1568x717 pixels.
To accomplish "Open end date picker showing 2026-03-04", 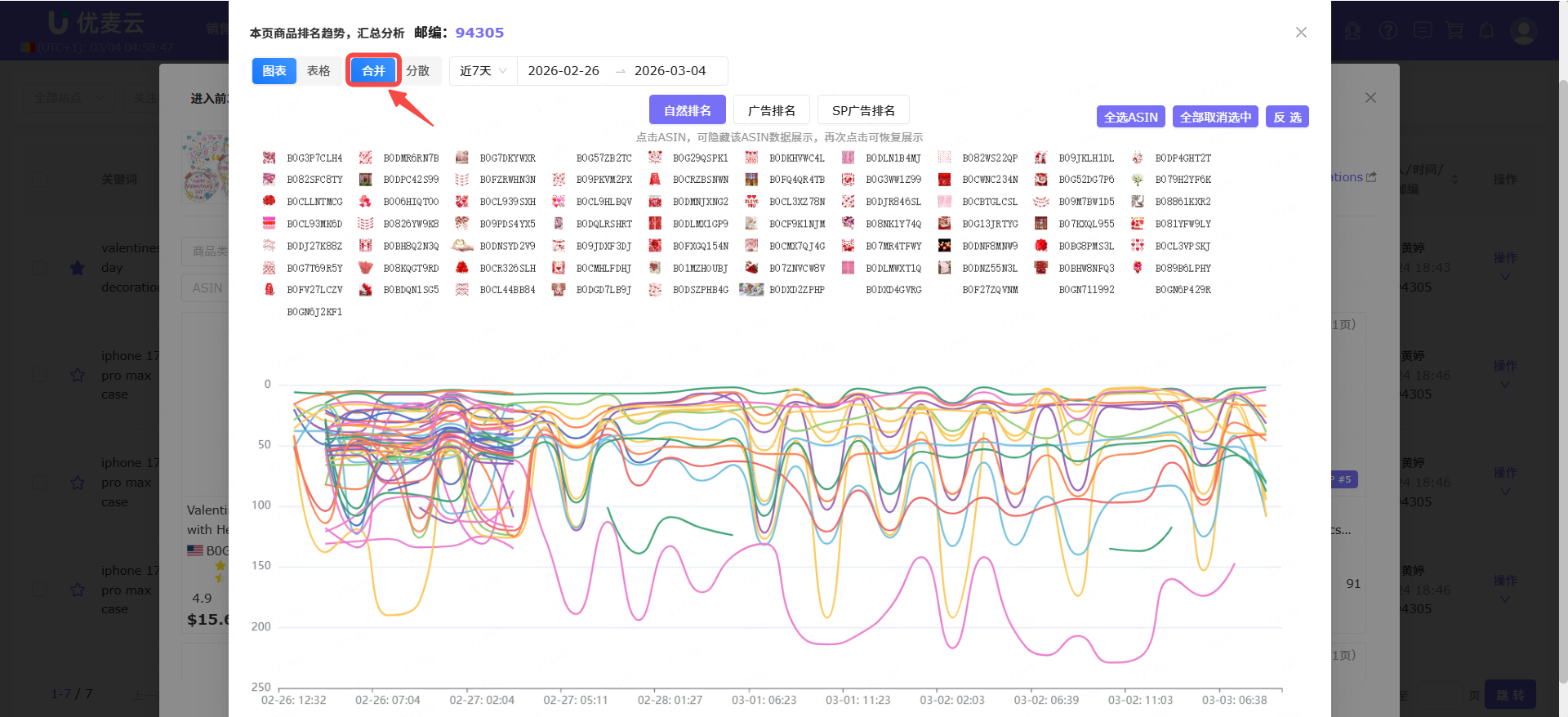I will (670, 71).
